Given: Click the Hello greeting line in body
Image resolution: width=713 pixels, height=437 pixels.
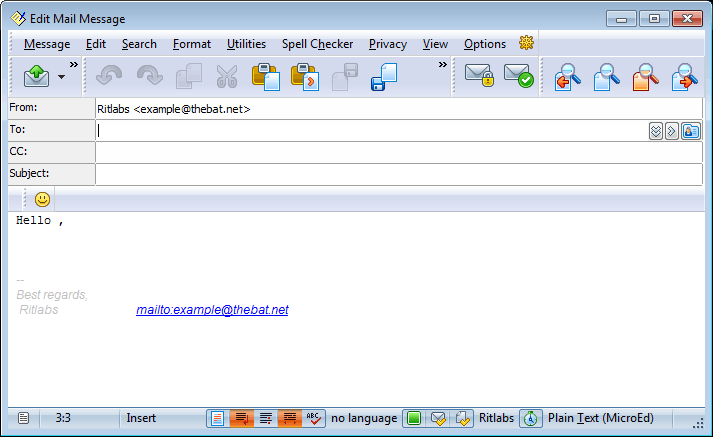Looking at the screenshot, I should point(40,221).
